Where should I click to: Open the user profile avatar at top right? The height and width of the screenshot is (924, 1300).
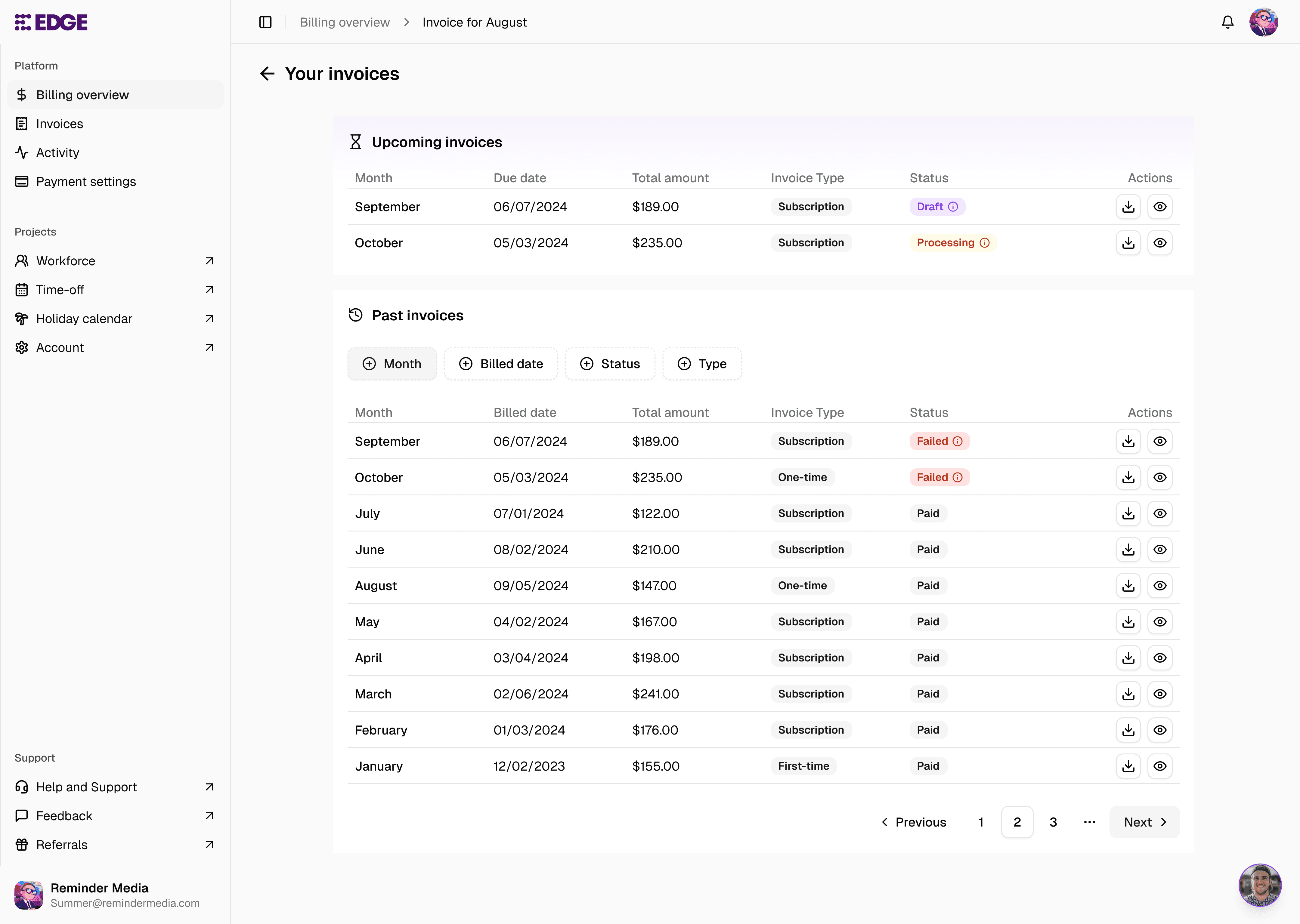1263,22
